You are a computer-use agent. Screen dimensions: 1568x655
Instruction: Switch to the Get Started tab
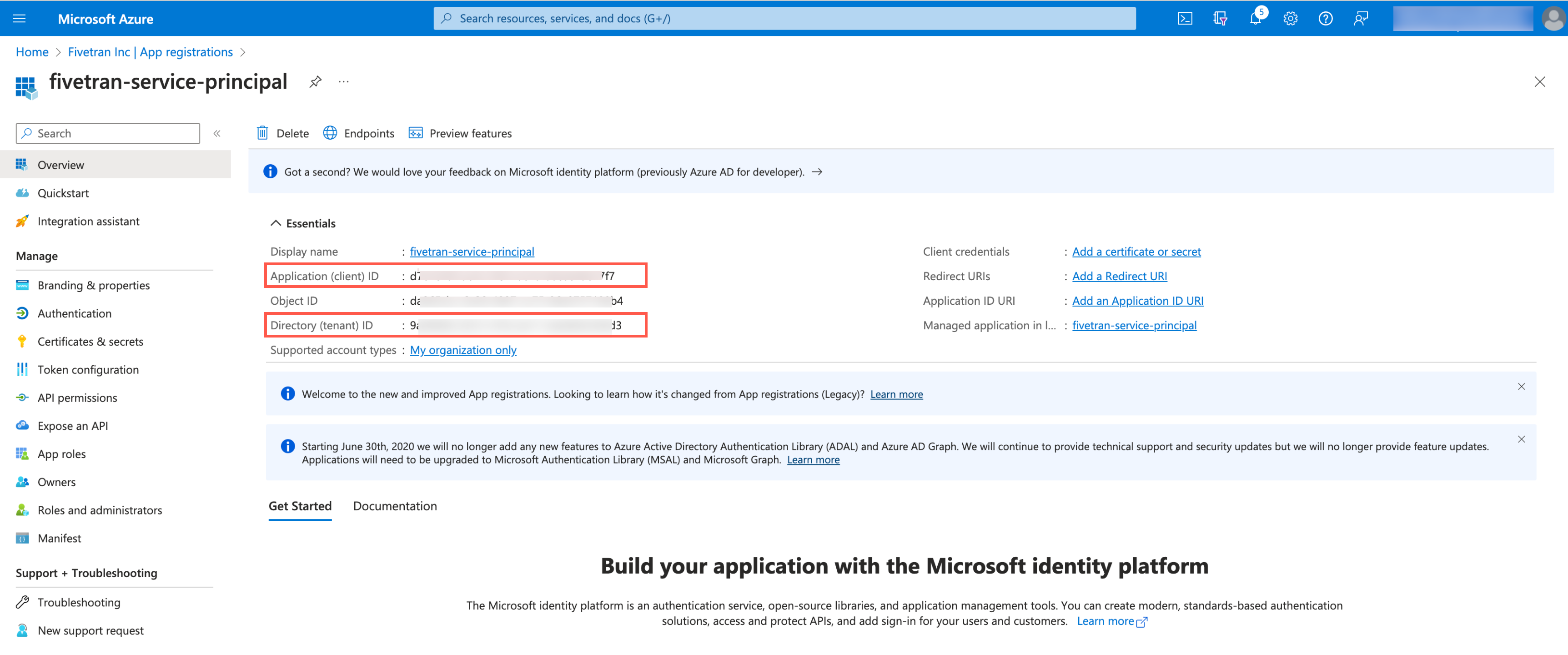click(300, 506)
